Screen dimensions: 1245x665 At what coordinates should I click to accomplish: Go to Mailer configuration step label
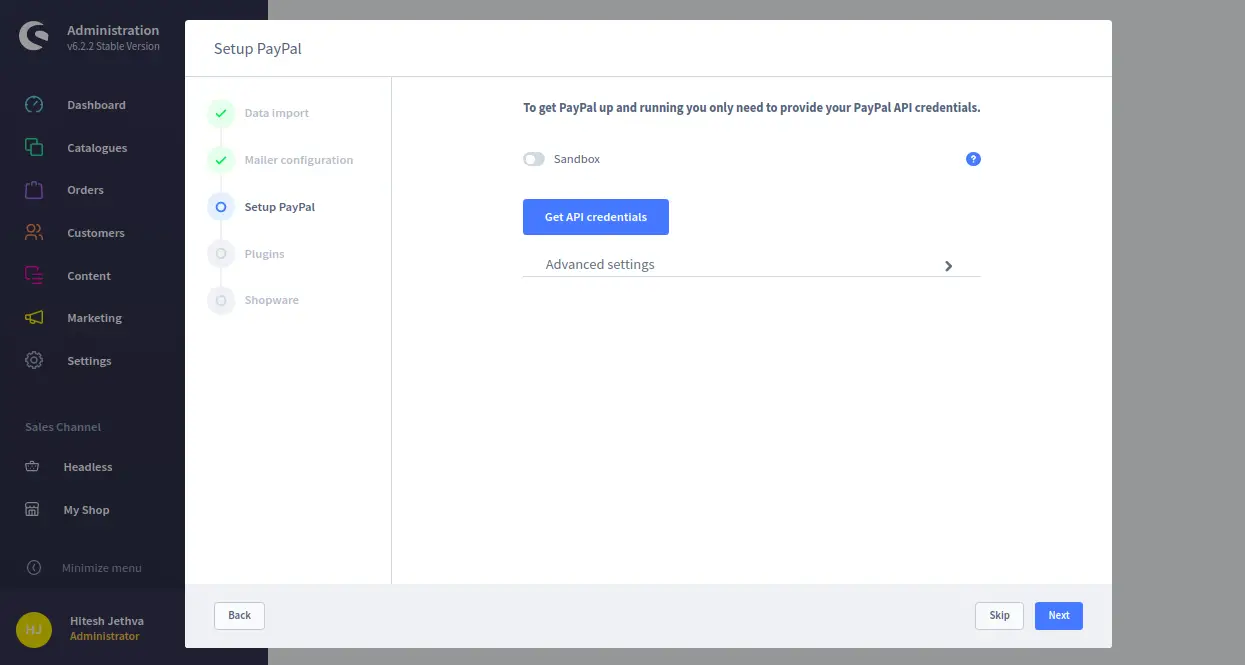coord(299,160)
